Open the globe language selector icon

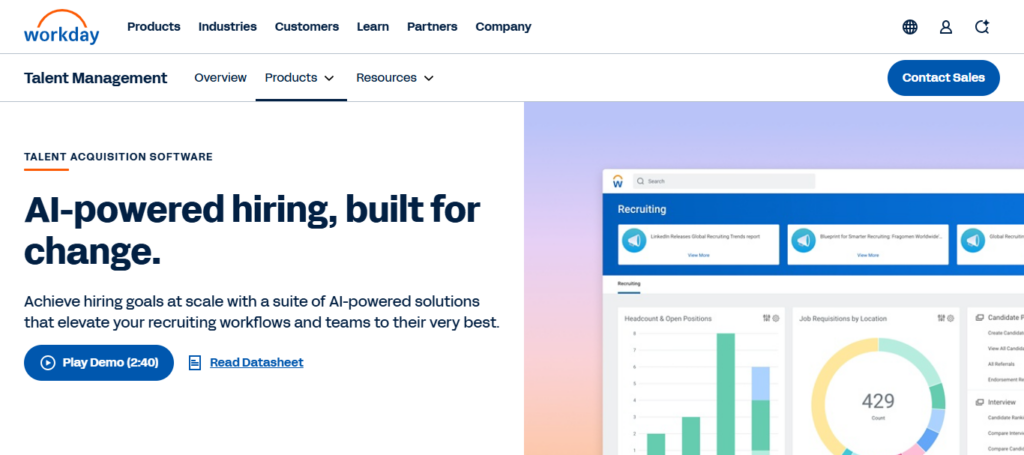910,27
